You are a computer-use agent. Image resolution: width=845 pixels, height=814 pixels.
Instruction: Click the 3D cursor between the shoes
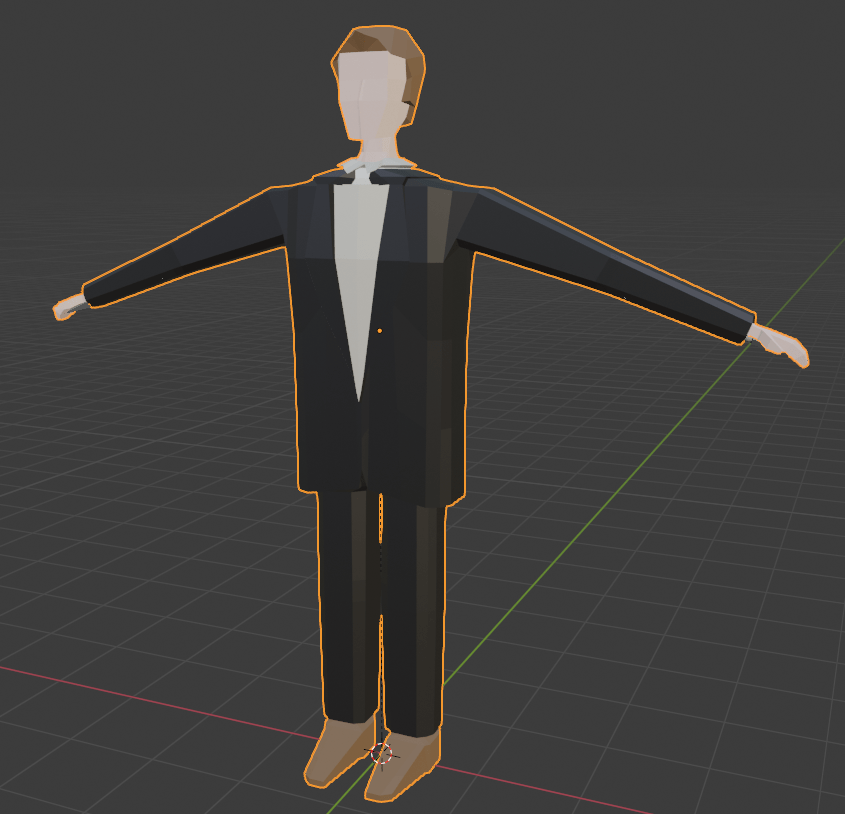coord(381,752)
